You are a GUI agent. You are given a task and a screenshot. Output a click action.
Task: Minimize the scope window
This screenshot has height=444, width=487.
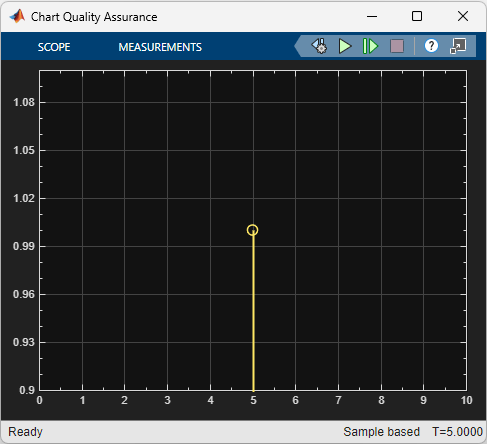(372, 16)
